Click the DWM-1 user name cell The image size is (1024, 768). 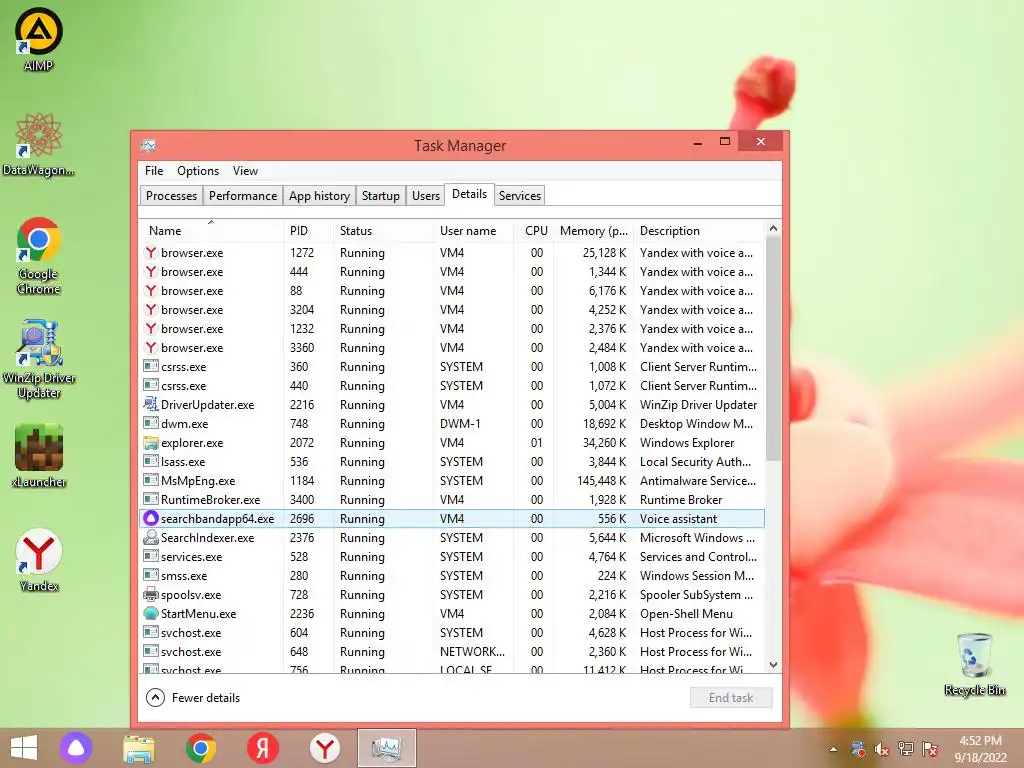click(x=460, y=424)
